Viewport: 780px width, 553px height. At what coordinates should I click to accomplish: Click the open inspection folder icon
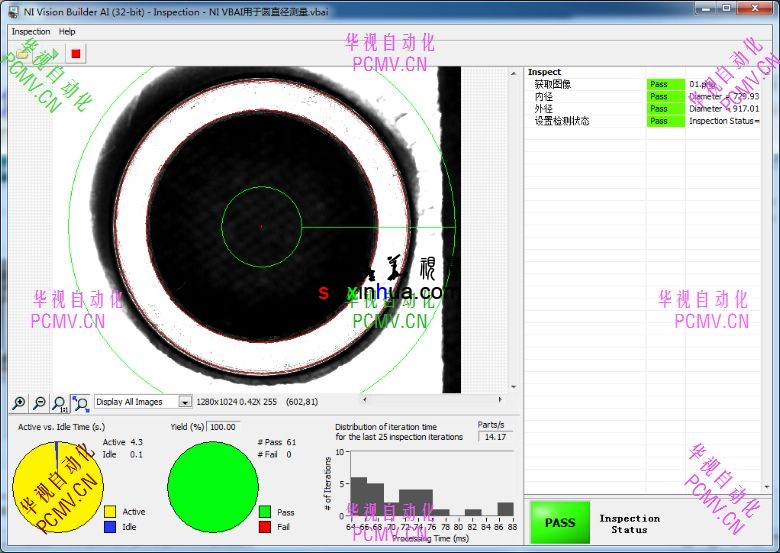(22, 53)
